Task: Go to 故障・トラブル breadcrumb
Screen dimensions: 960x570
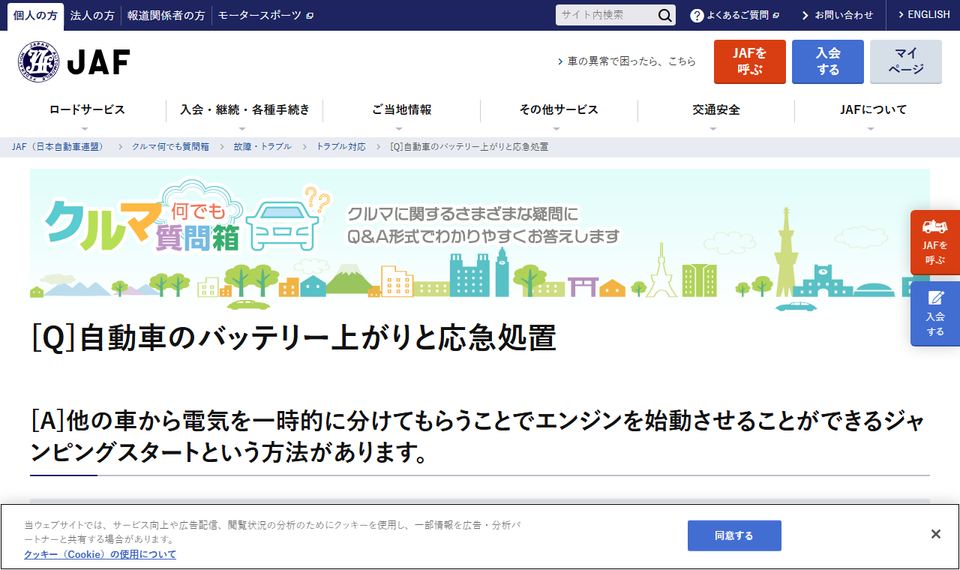Action: [x=262, y=147]
